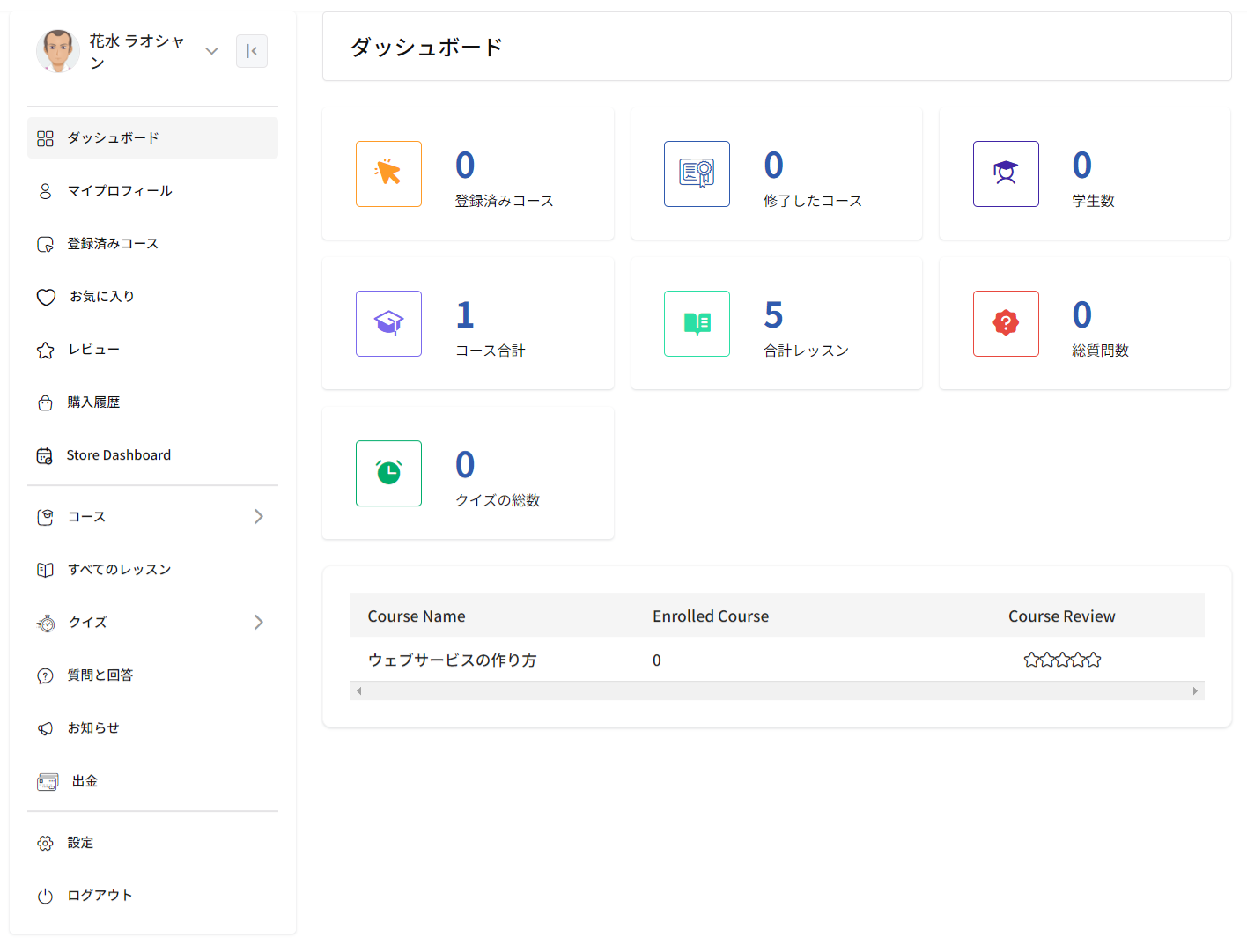Click the orange cursor enrolled courses icon
The height and width of the screenshot is (952, 1247).
pyautogui.click(x=388, y=173)
